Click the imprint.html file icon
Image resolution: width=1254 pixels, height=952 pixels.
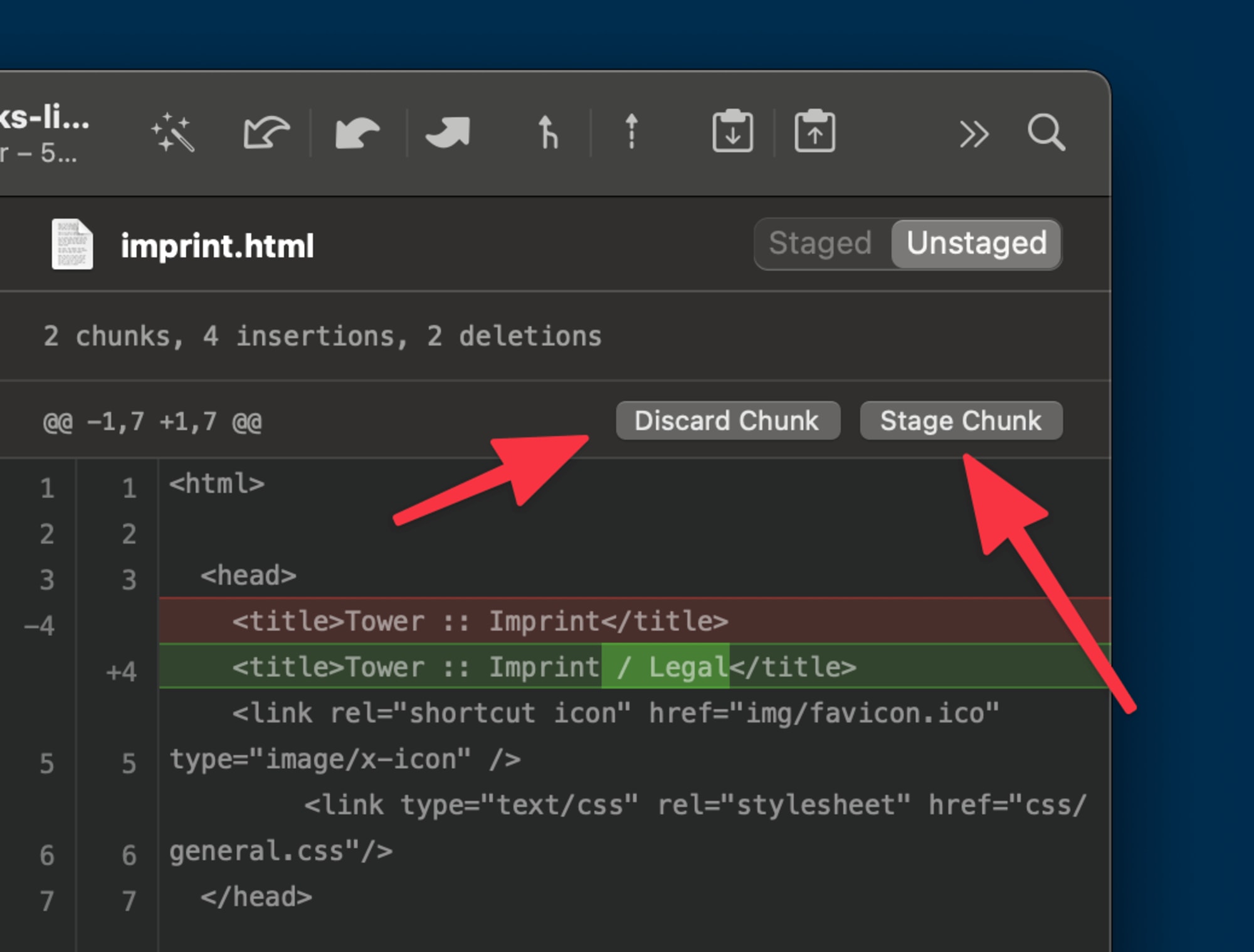click(72, 244)
